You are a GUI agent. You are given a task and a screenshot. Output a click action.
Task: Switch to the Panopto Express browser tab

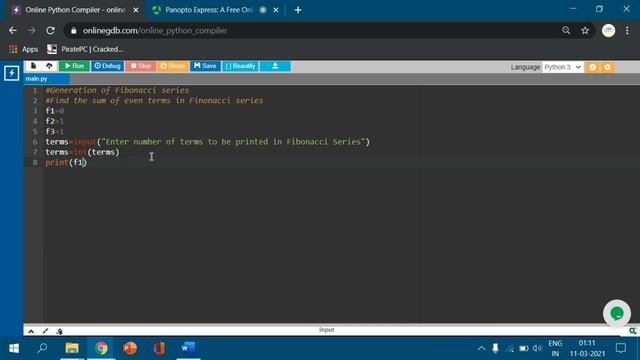tap(208, 10)
